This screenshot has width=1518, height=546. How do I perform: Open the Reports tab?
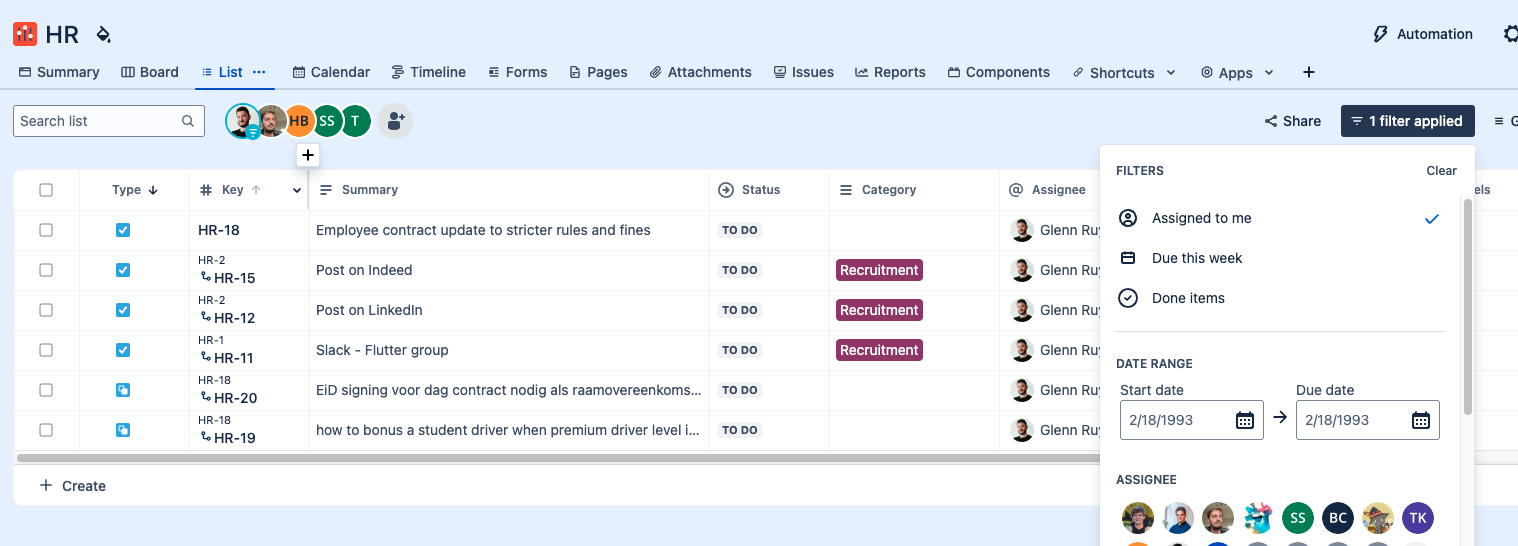click(x=890, y=72)
